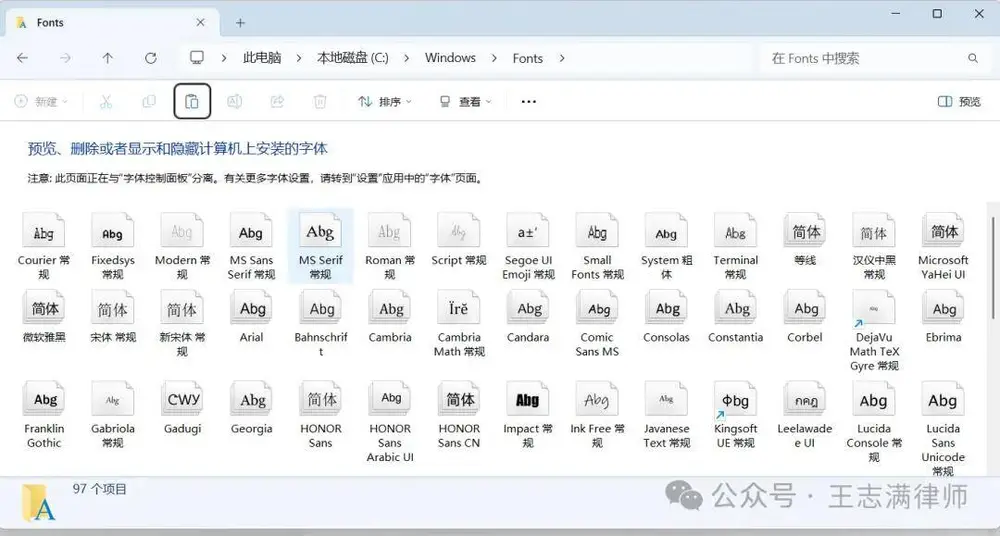Select the 微软雅黑 font
Screen dimensions: 1000x536
44,317
